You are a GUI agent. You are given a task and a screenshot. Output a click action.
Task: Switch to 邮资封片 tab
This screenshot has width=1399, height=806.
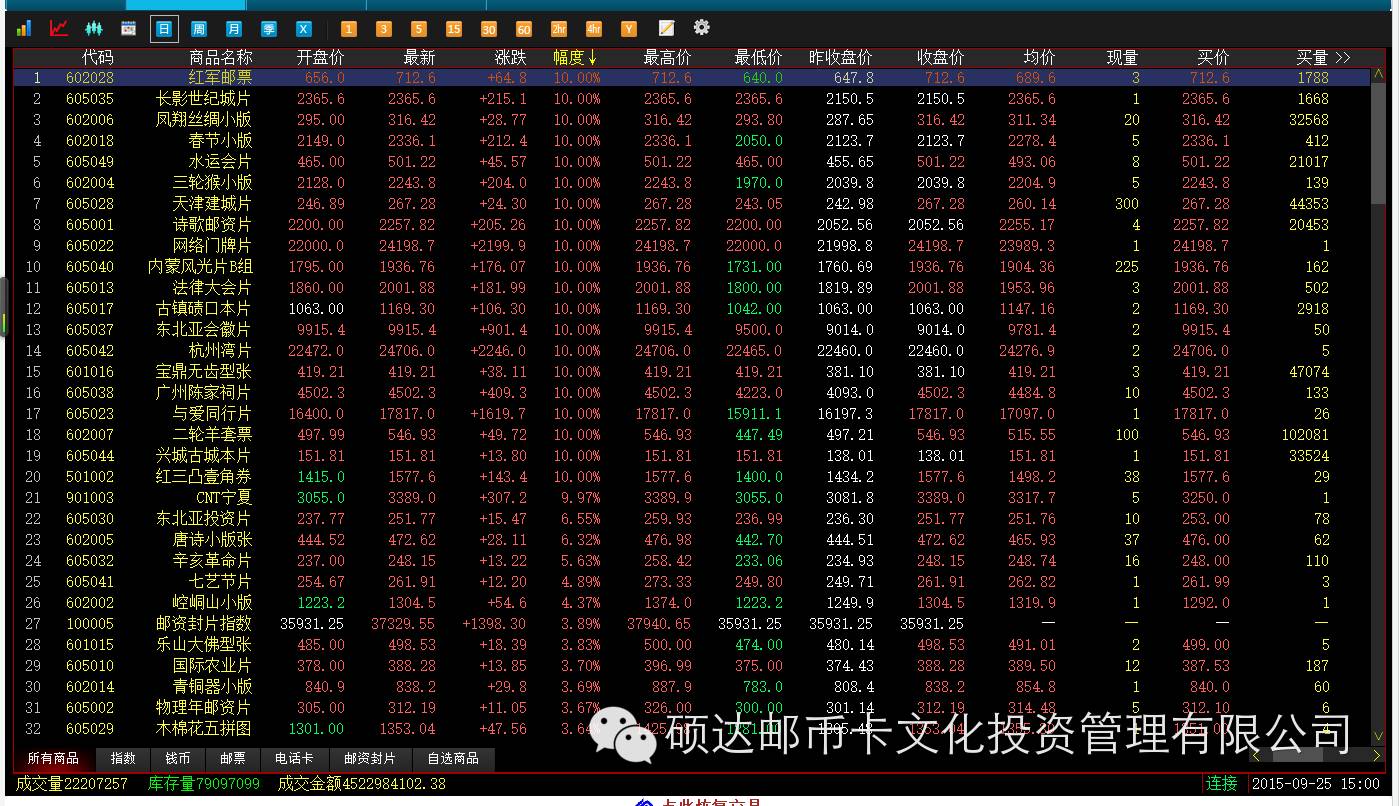click(370, 759)
